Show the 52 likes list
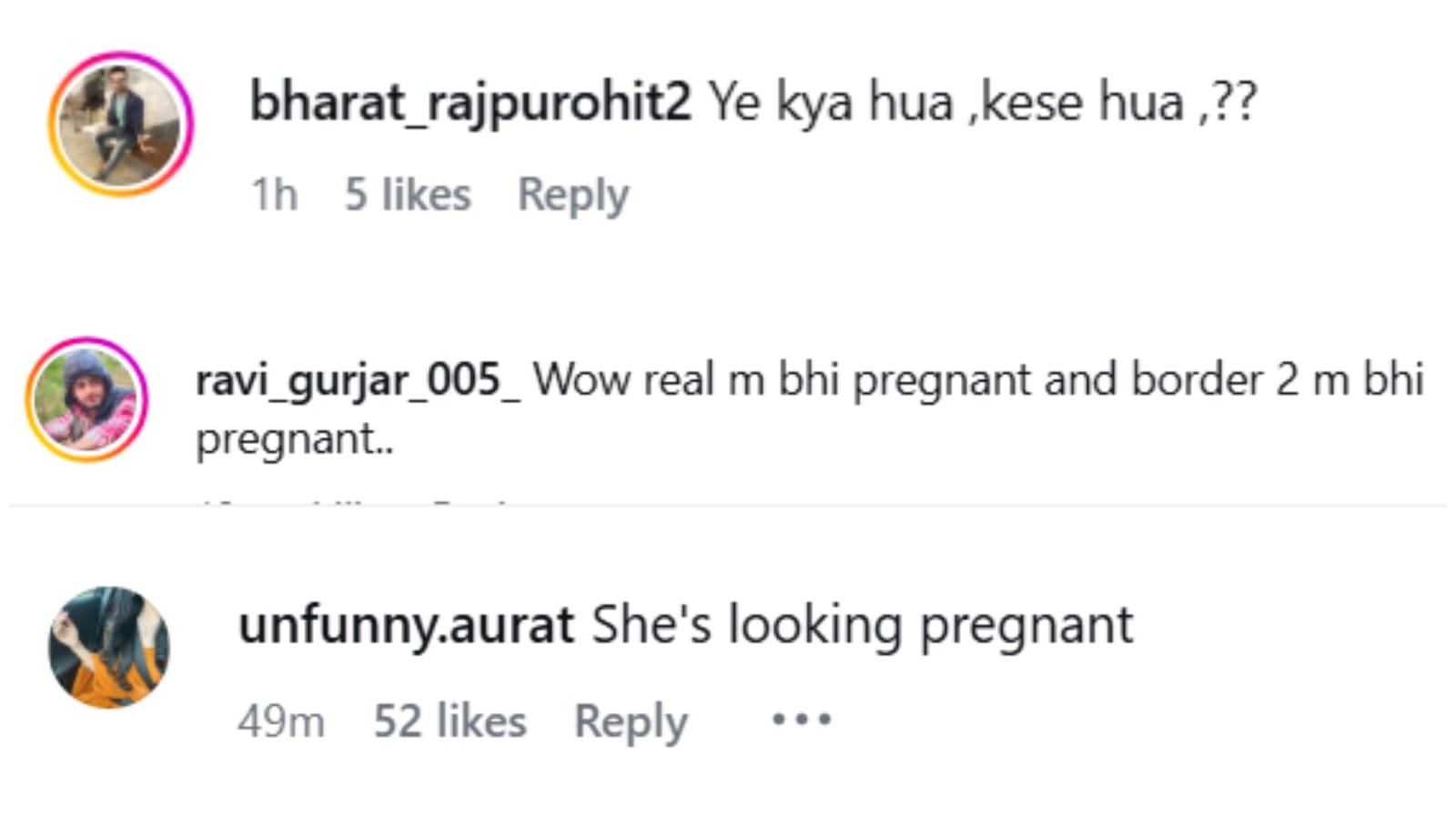The image size is (1456, 816). click(x=450, y=721)
